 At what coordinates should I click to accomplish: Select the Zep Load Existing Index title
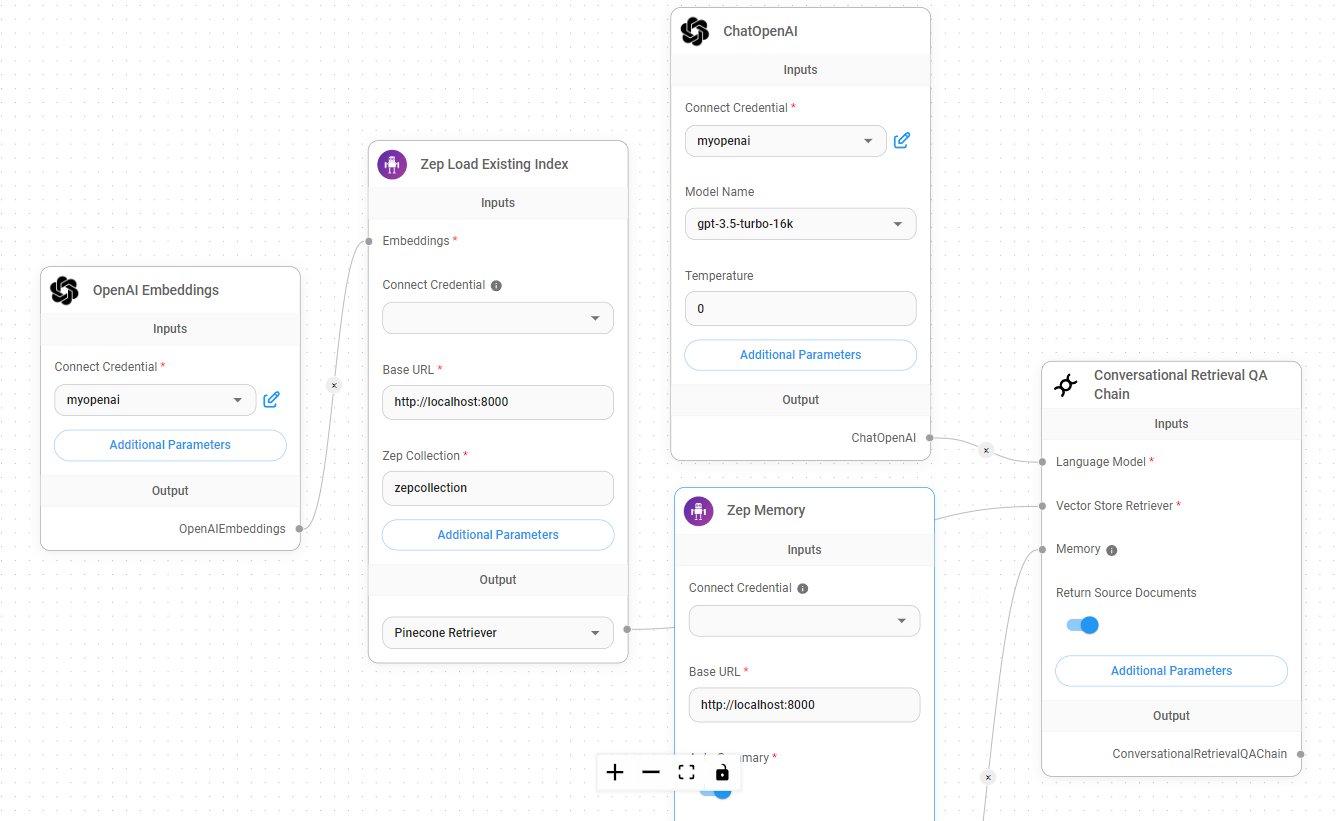point(494,164)
